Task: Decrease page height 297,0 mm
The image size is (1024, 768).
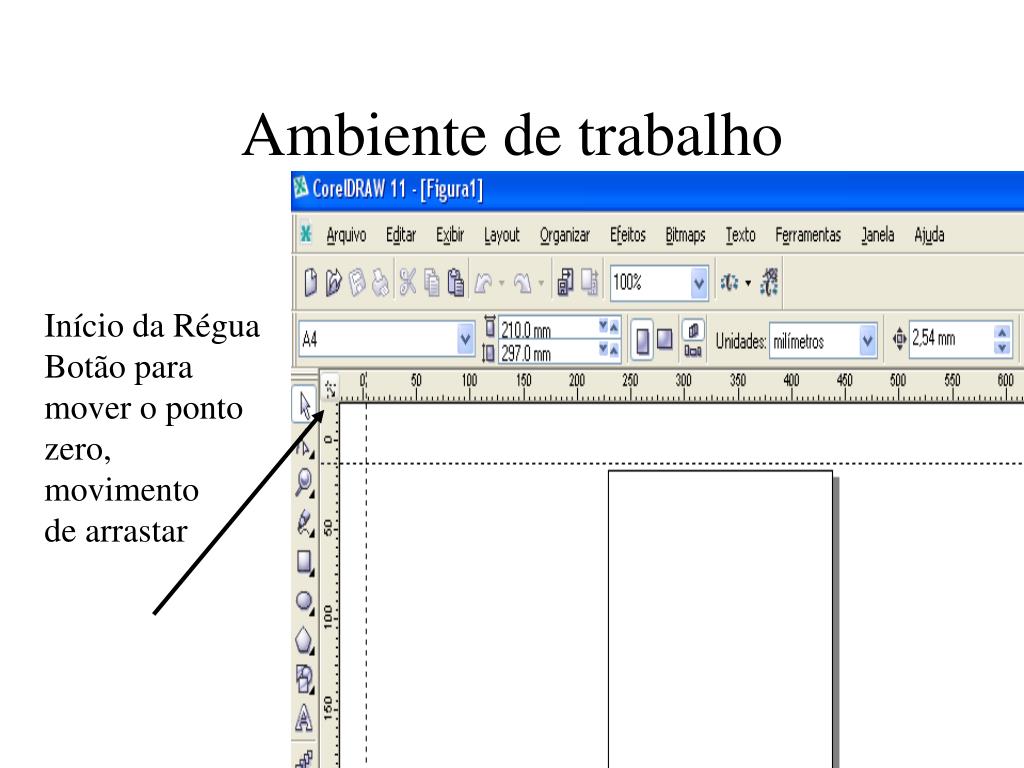Action: tap(603, 351)
